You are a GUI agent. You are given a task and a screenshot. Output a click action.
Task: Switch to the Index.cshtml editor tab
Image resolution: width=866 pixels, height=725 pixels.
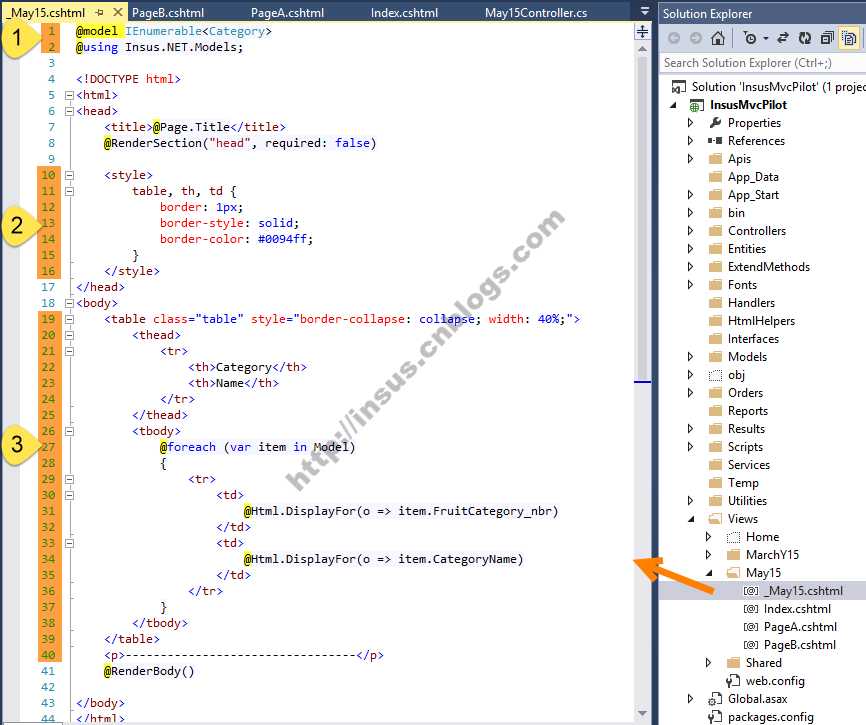(x=404, y=13)
